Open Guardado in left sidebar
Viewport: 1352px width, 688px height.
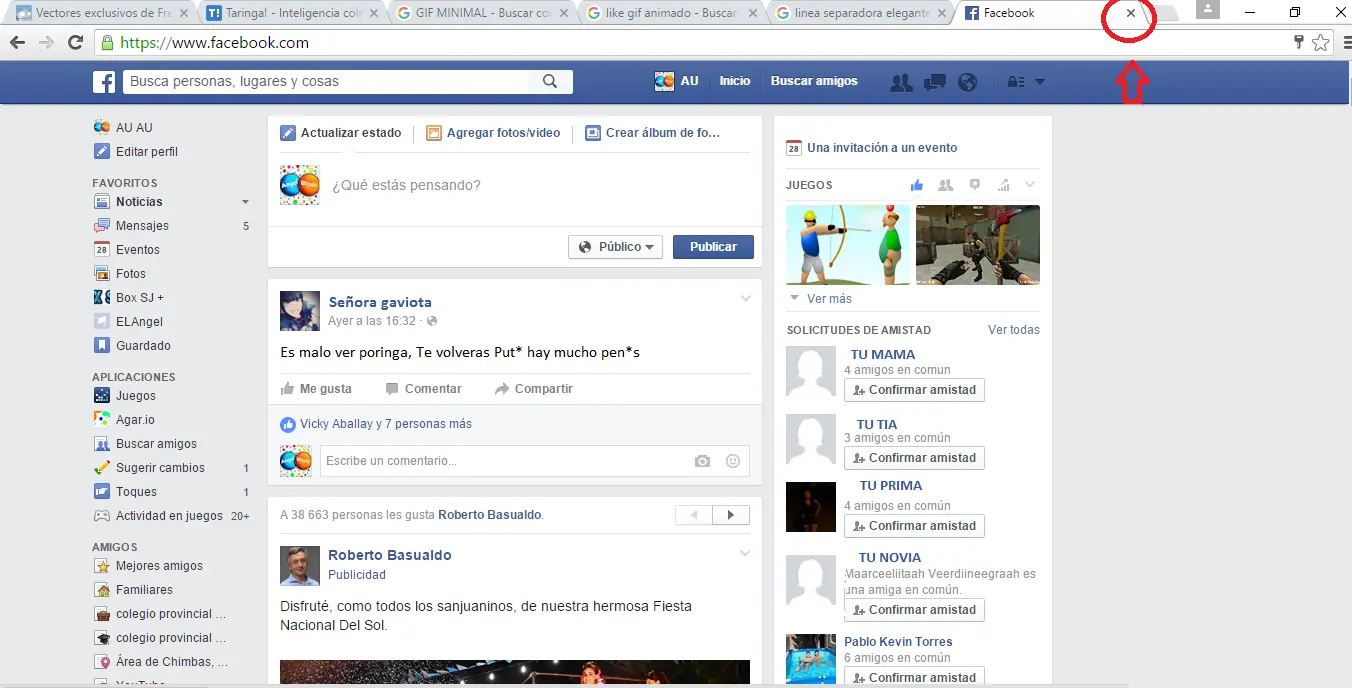coord(143,346)
